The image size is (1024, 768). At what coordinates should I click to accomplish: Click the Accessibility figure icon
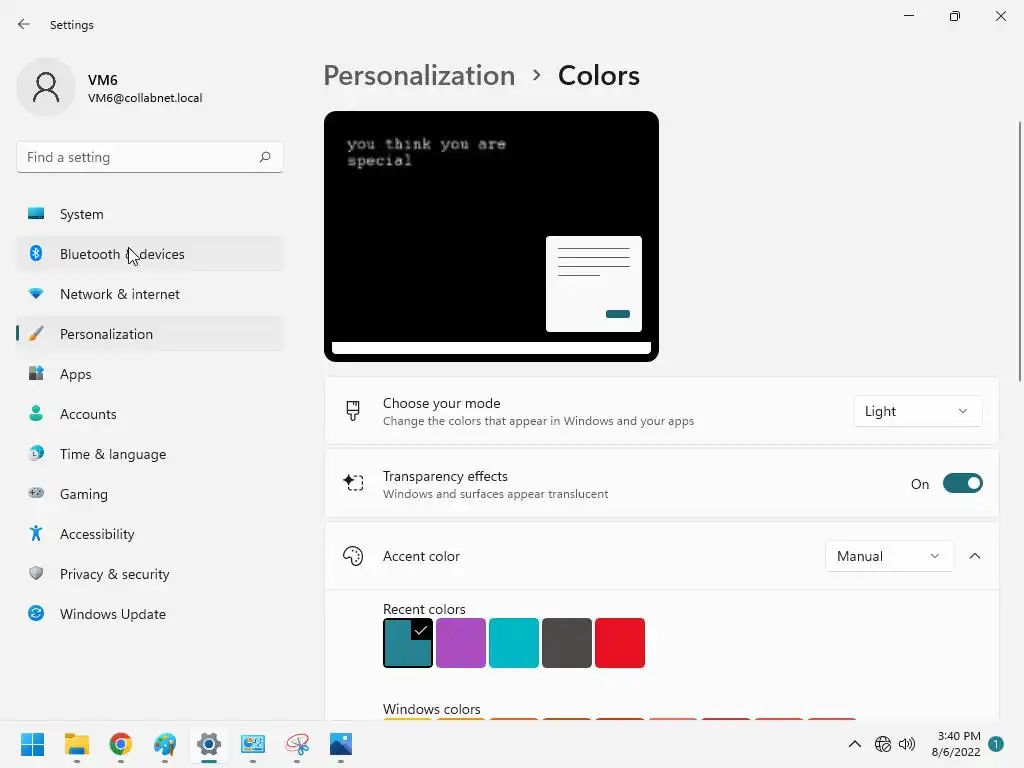(x=36, y=534)
